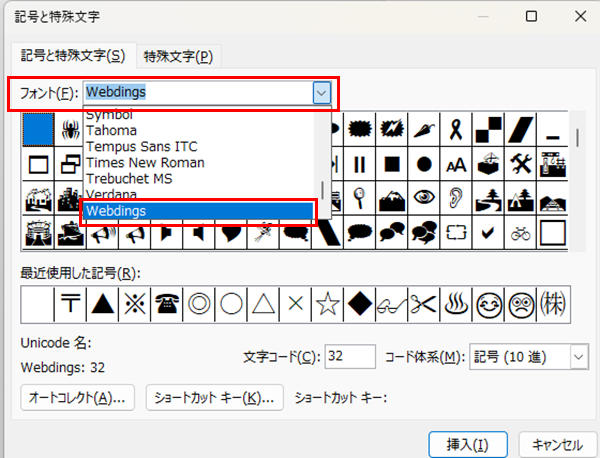Viewport: 600px width, 458px height.
Task: Click the 挿入(I) button
Action: click(468, 445)
